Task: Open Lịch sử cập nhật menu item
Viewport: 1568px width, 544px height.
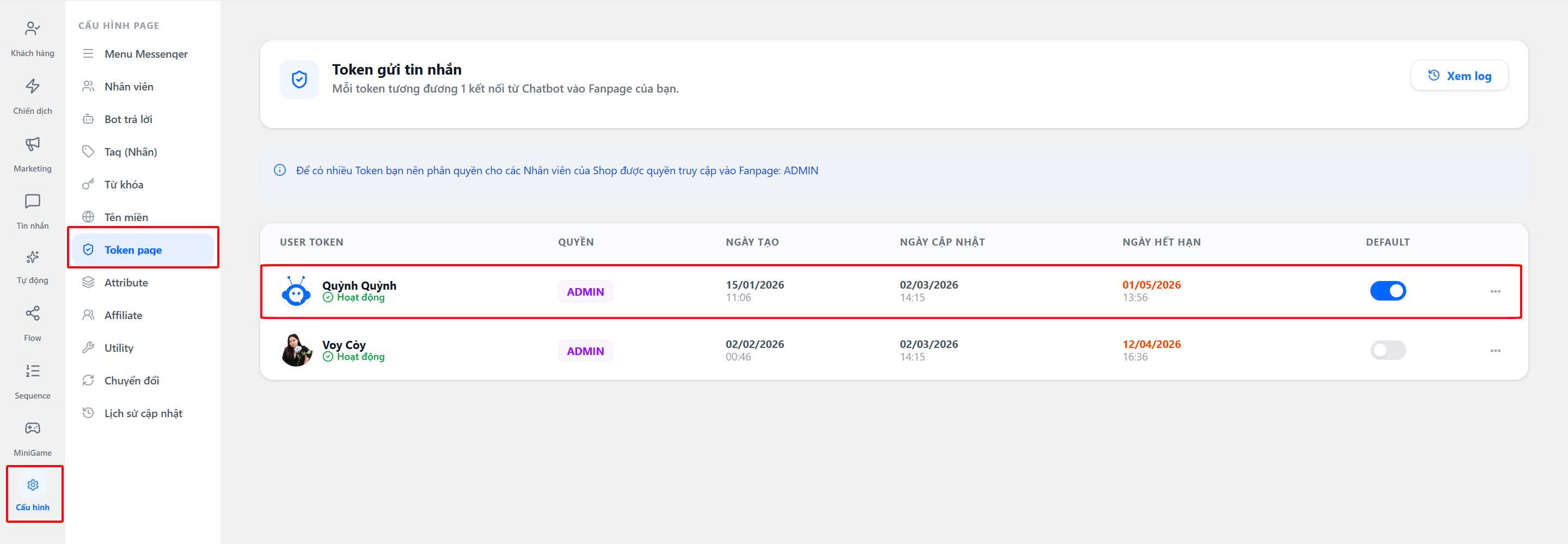Action: click(143, 413)
